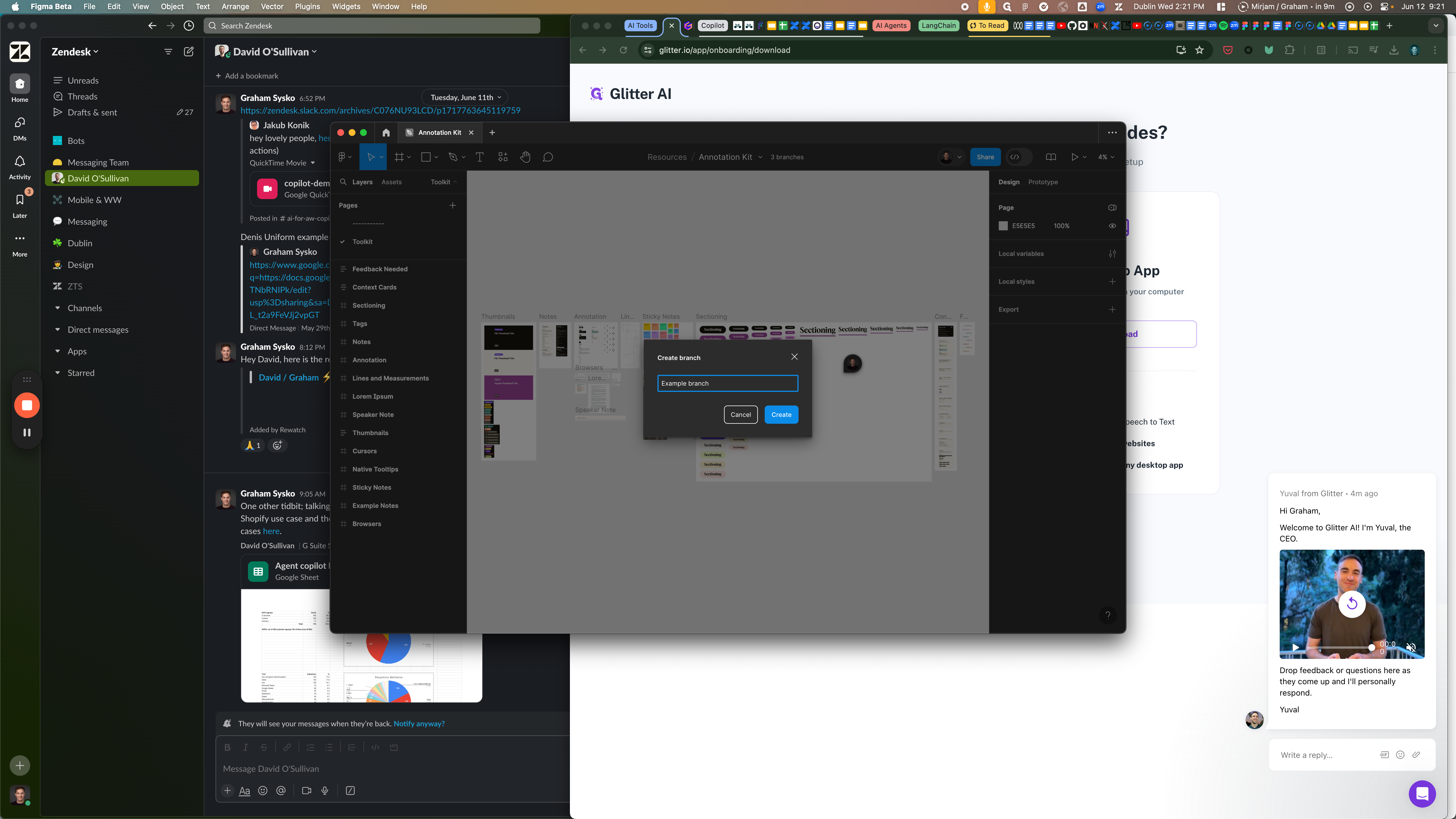Expand the Zendesk workspace dropdown
Screen dimensions: 1456x819
coord(75,51)
